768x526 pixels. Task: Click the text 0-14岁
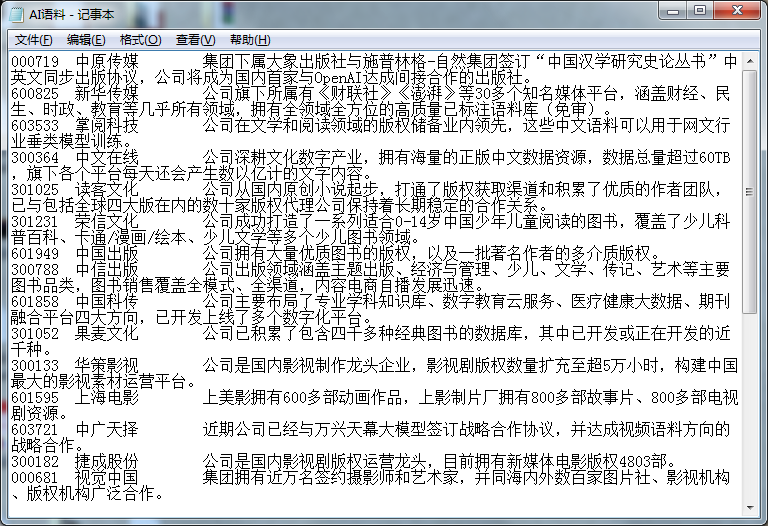418,222
